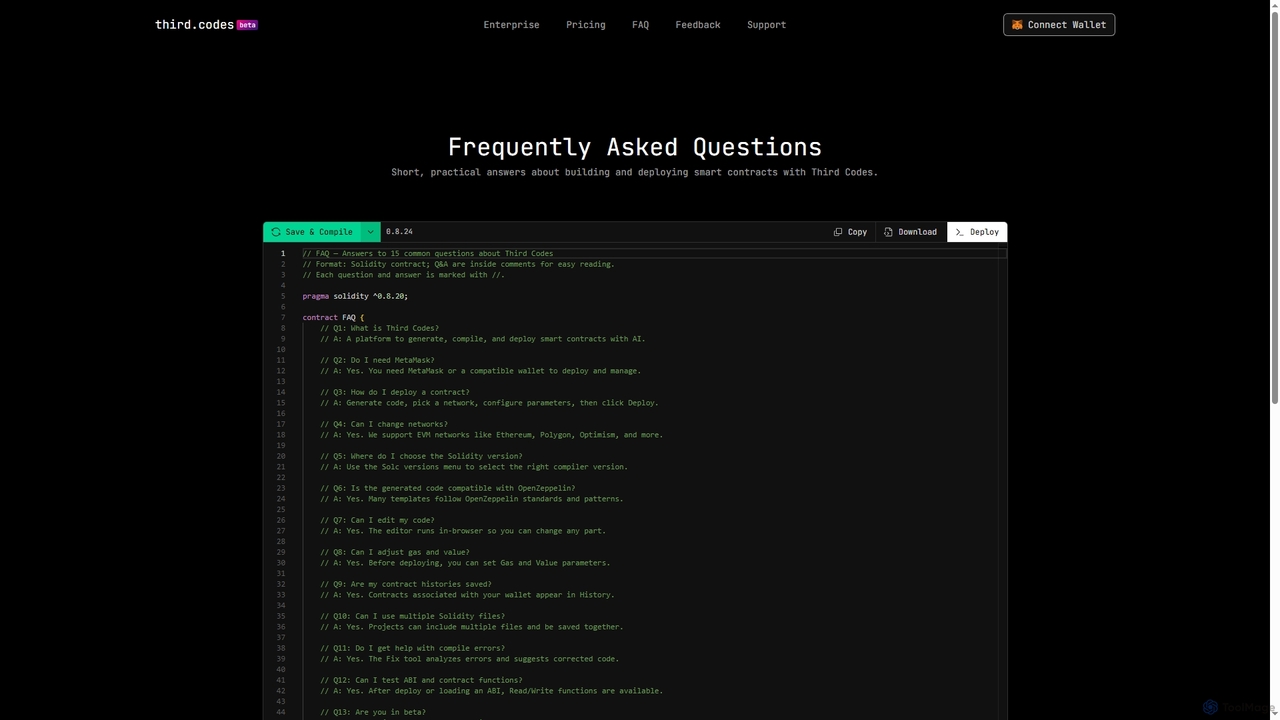Expand the Save & Compile dropdown arrow

[x=370, y=232]
